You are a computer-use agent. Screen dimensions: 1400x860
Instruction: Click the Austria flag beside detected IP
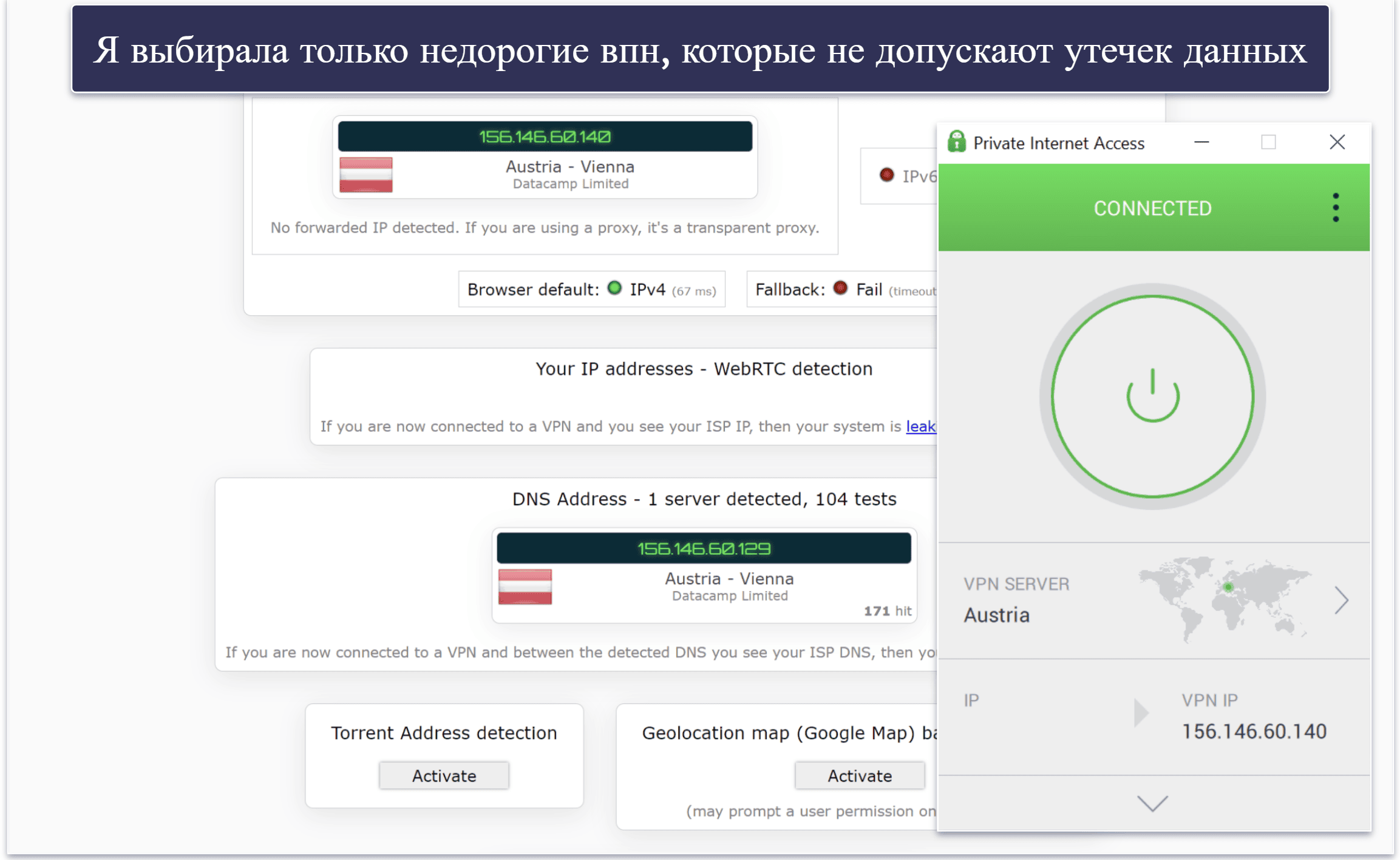pyautogui.click(x=365, y=174)
